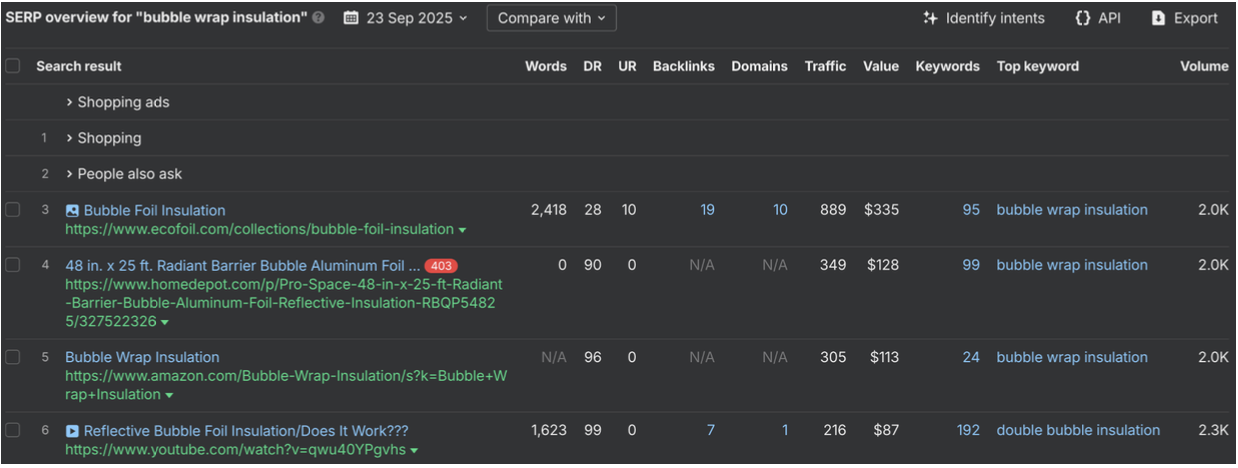
Task: Click the Export download icon
Action: coord(1158,18)
